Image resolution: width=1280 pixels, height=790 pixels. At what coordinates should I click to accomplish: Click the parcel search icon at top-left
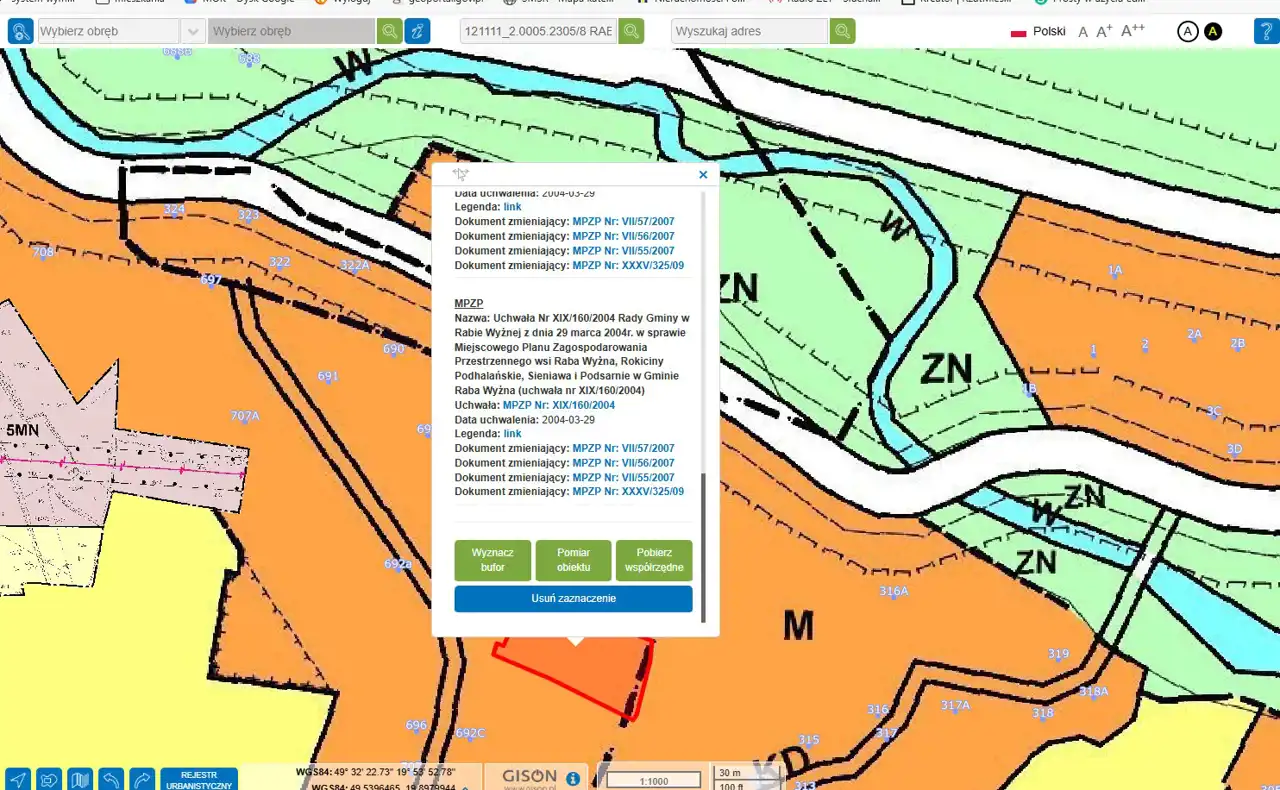click(20, 31)
